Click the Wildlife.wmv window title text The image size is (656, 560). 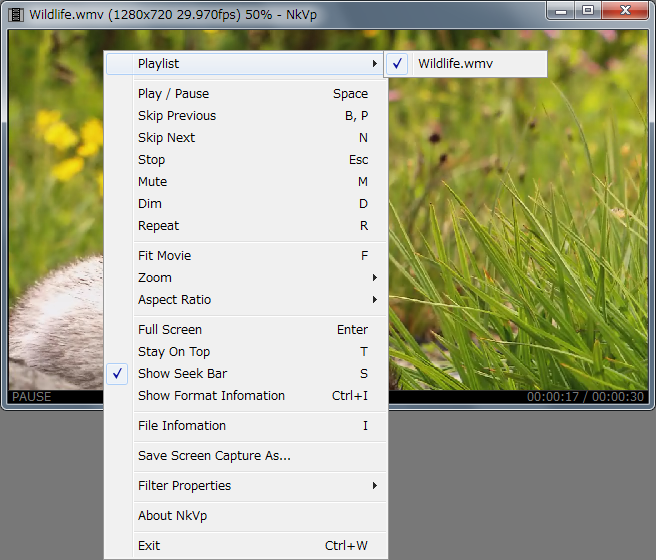pyautogui.click(x=173, y=15)
